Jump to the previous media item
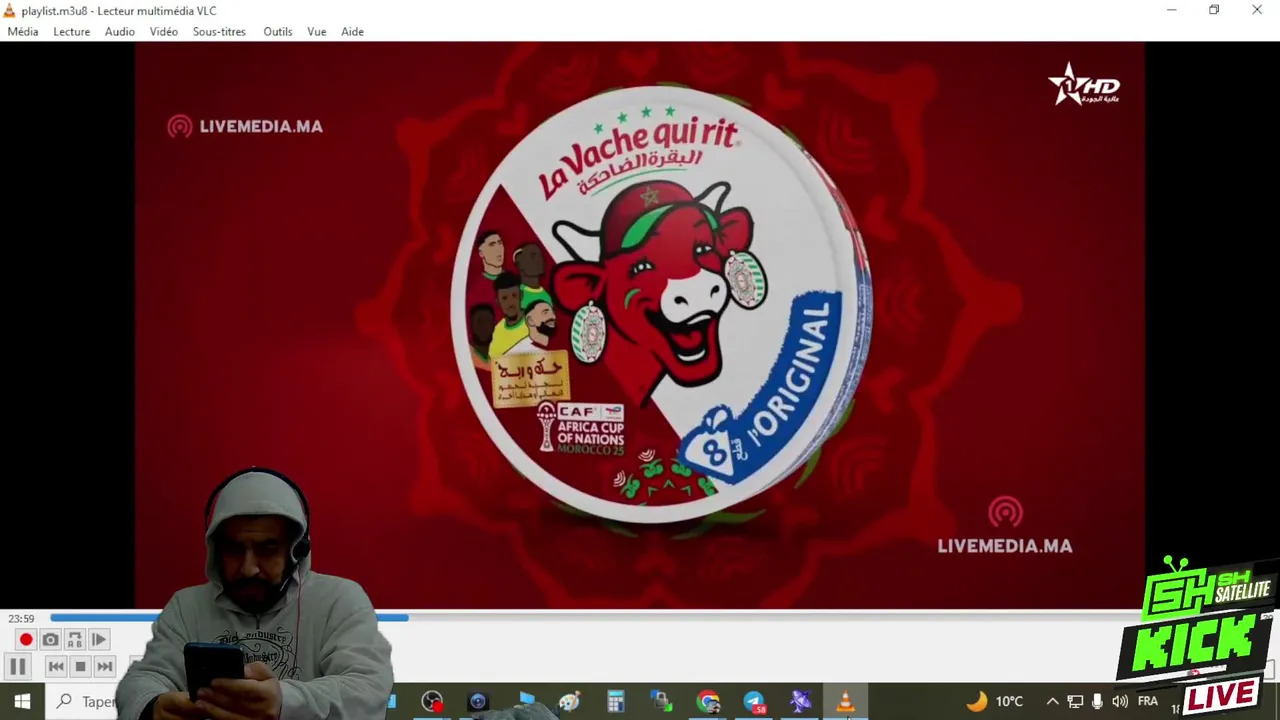This screenshot has height=720, width=1280. pos(56,667)
